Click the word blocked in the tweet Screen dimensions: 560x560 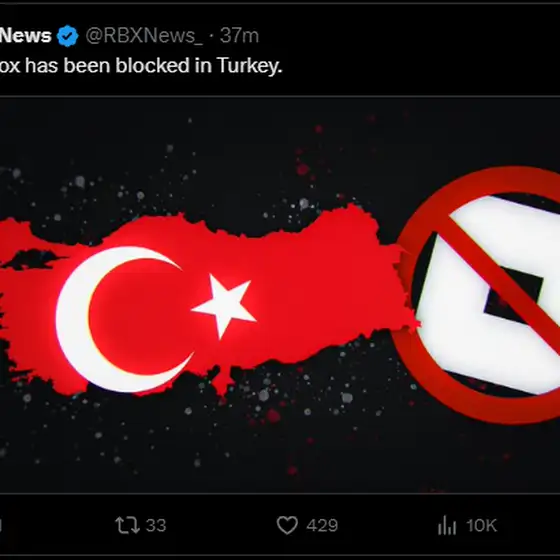pyautogui.click(x=152, y=66)
